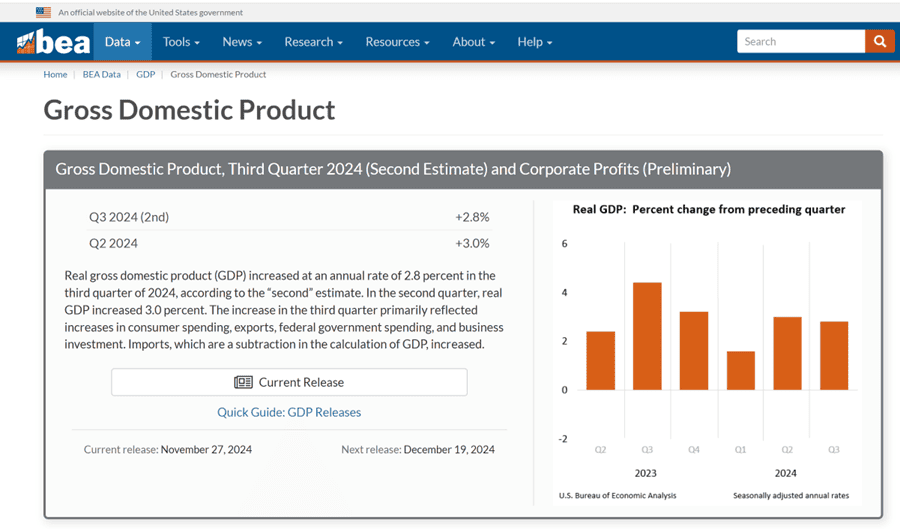Expand the Tools navigation menu

[181, 42]
